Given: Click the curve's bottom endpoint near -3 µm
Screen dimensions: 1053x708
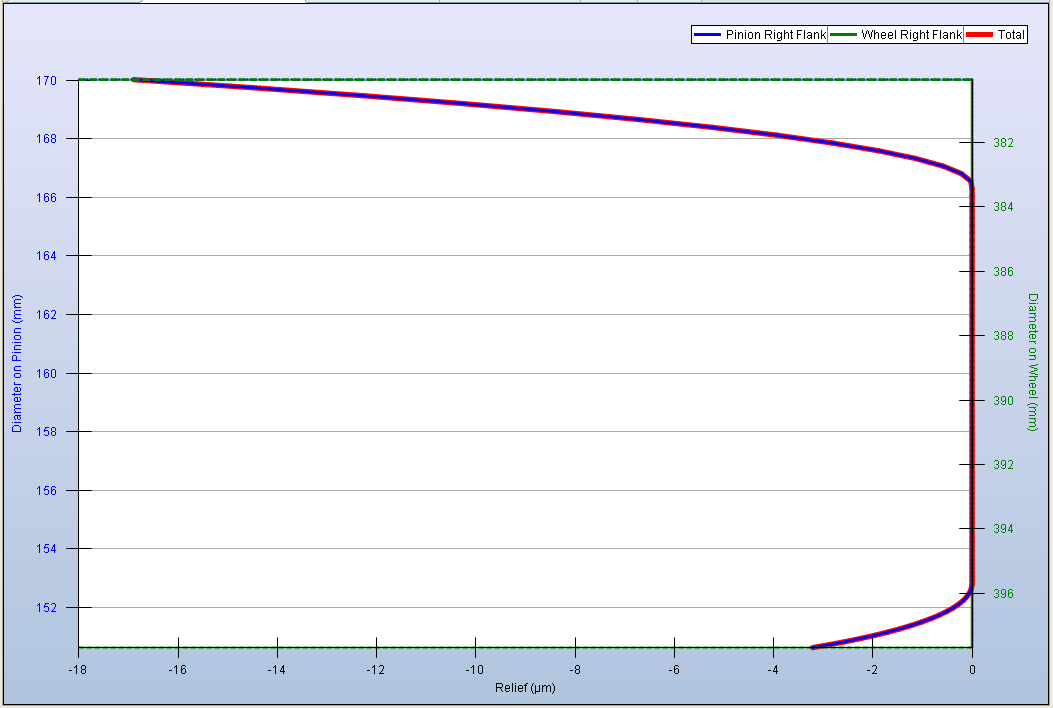Looking at the screenshot, I should click(813, 647).
